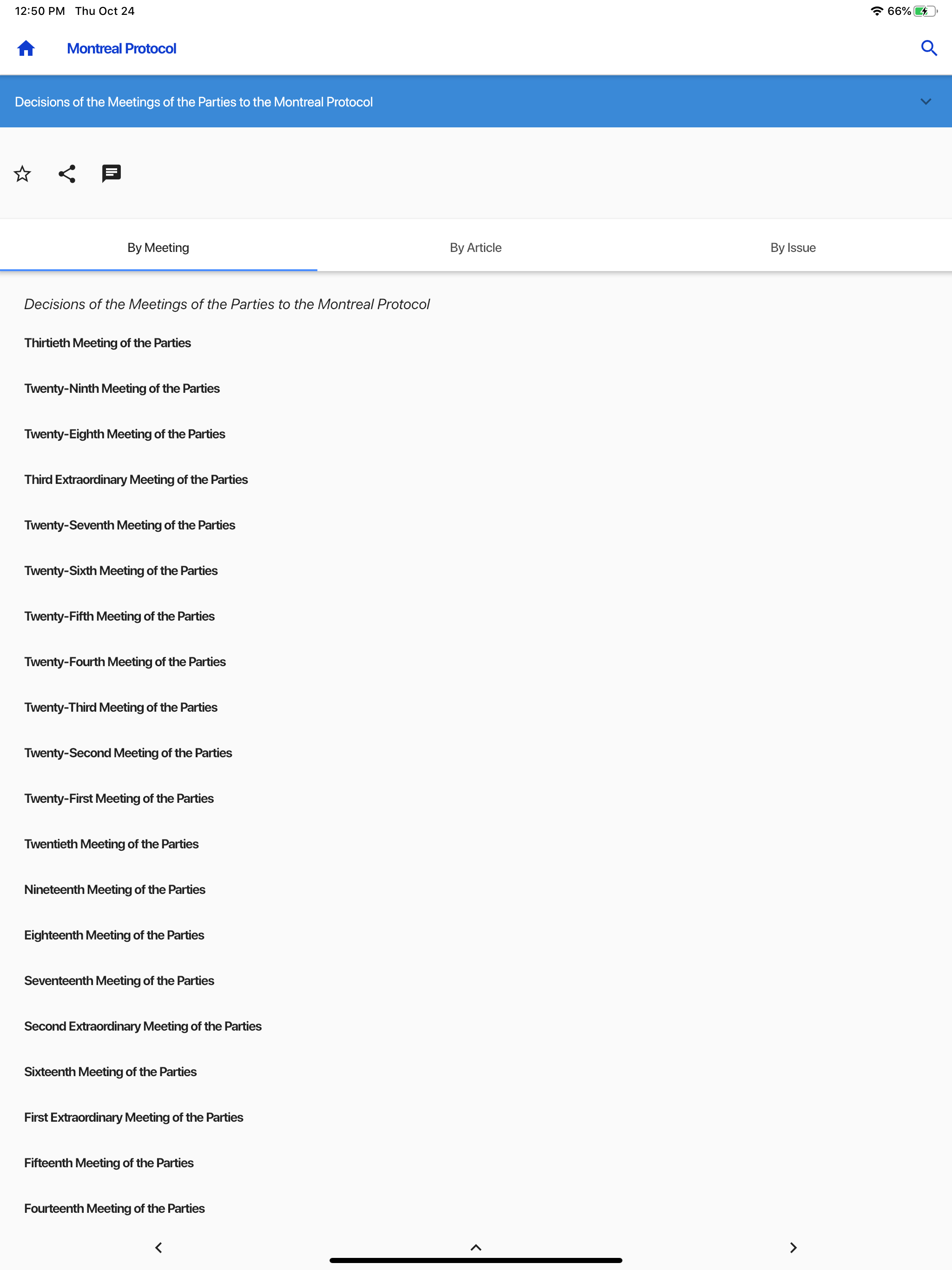The width and height of the screenshot is (952, 1270).
Task: Go to next page with right chevron
Action: click(793, 1248)
